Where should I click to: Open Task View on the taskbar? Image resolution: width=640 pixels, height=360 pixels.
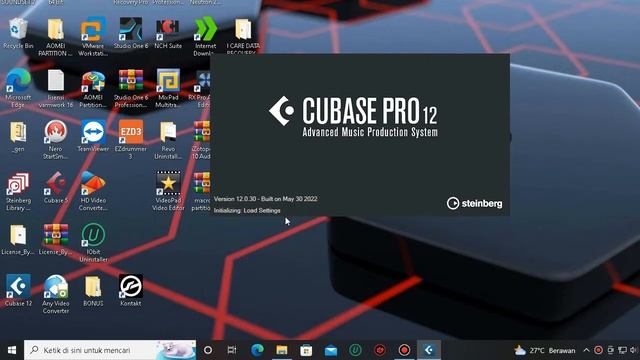[x=232, y=350]
